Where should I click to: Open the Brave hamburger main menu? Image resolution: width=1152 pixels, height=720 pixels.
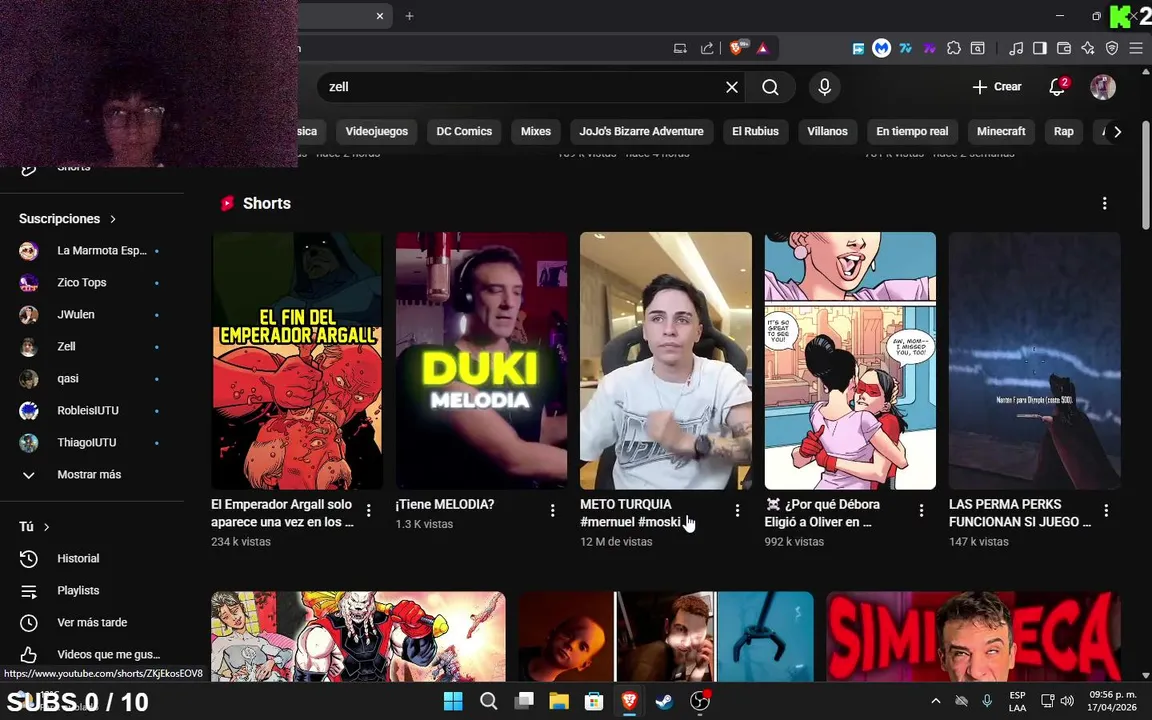pyautogui.click(x=1136, y=48)
